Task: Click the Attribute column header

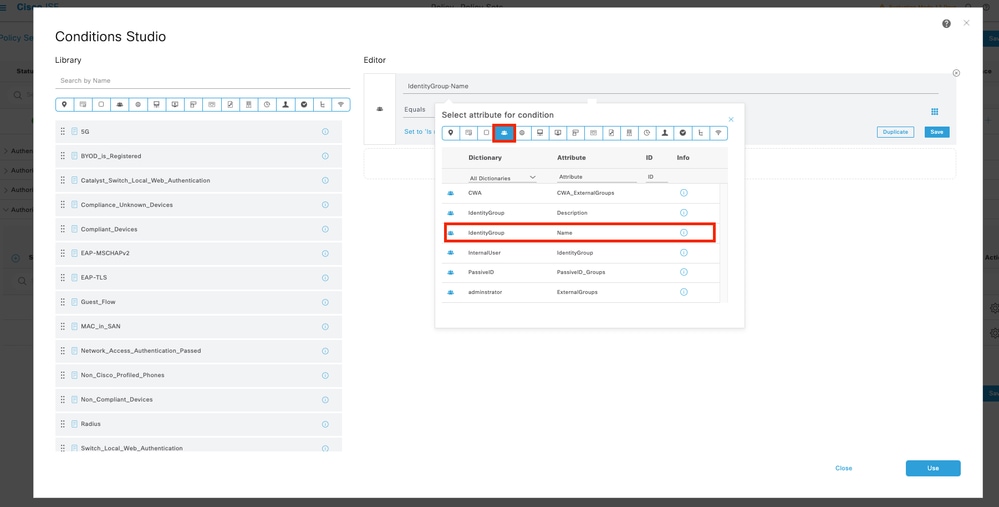Action: pyautogui.click(x=571, y=157)
